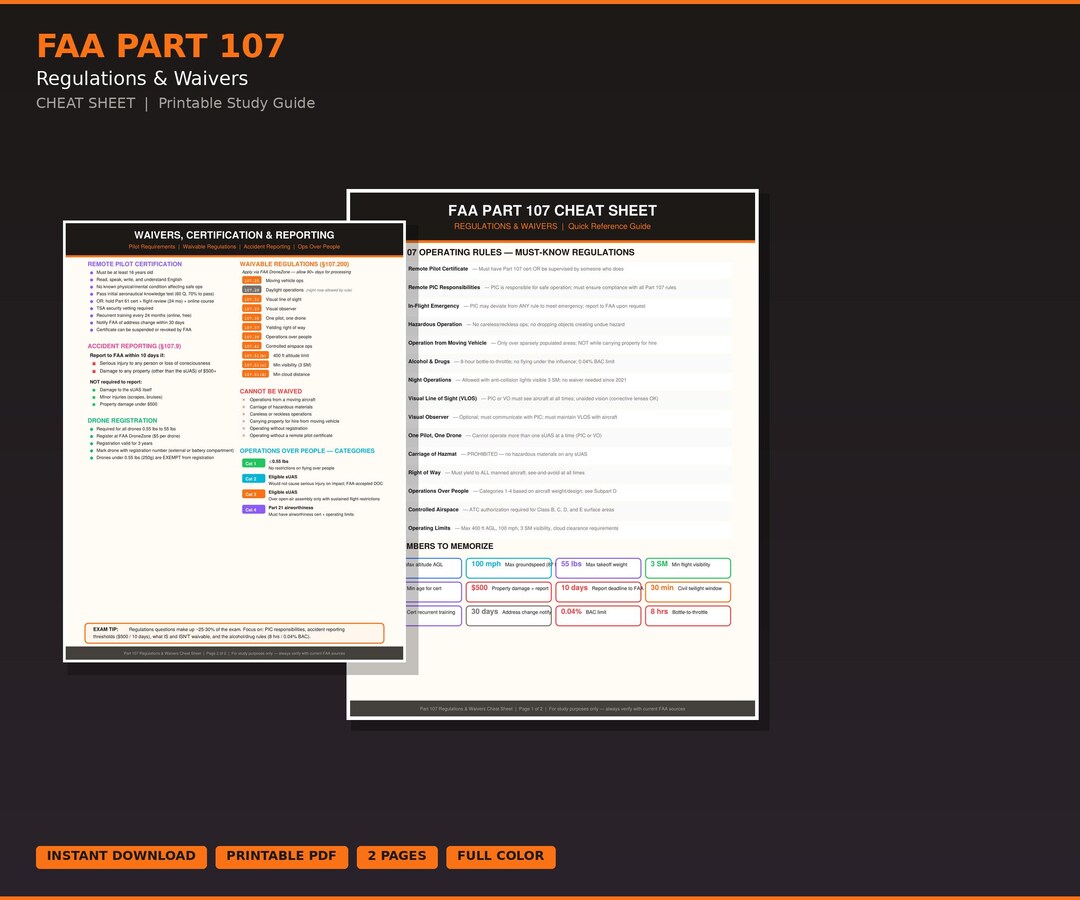Screen dimensions: 1080x900
Task: Click the 100 mph max groundspeed box
Action: [x=509, y=567]
